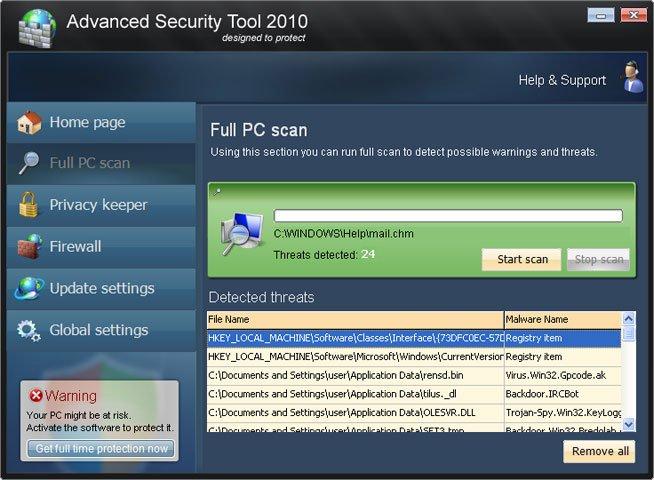654x480 pixels.
Task: Click the magnifier icon beside Full PC scan
Action: [x=29, y=163]
